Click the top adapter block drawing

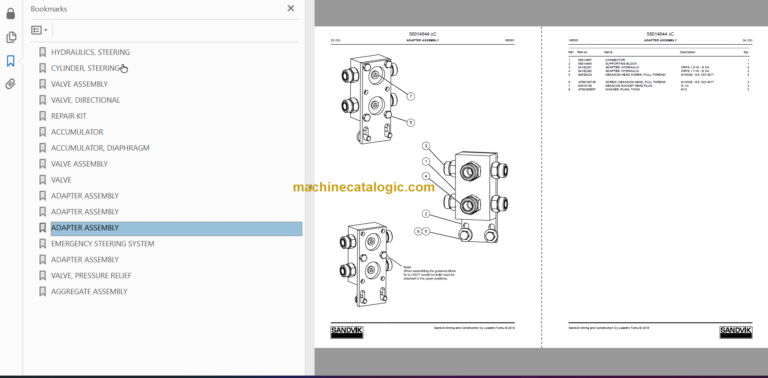click(370, 99)
